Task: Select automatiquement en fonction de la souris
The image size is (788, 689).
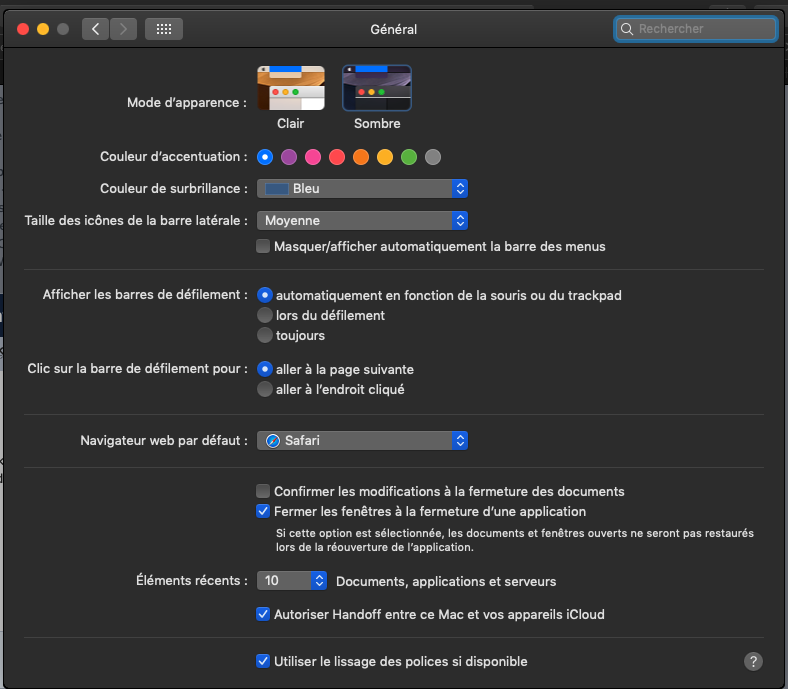Action: (265, 295)
